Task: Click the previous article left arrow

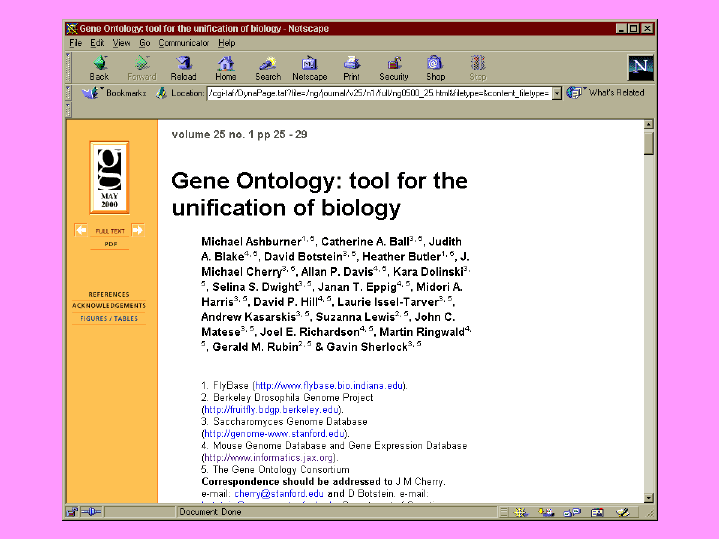Action: tap(81, 231)
